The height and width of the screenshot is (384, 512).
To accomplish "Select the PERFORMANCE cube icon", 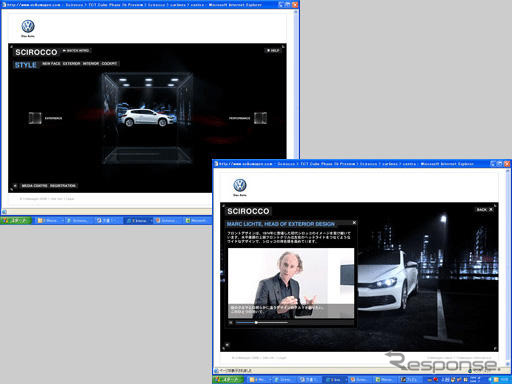I will [x=260, y=118].
